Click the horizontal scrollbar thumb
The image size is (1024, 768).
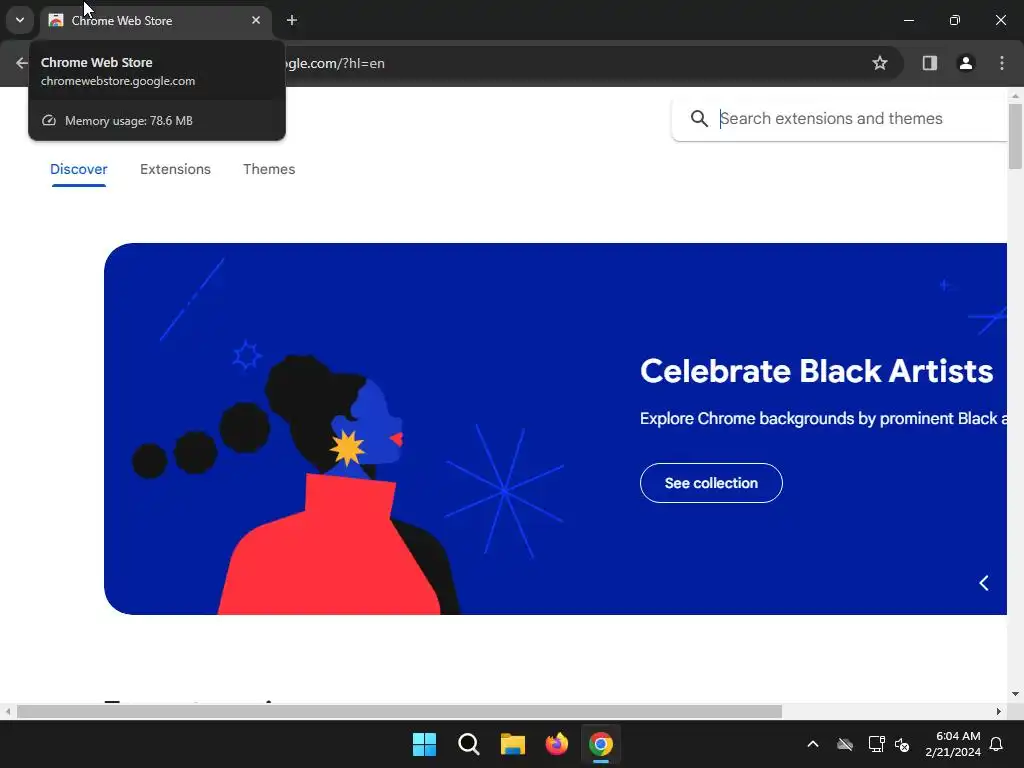399,711
